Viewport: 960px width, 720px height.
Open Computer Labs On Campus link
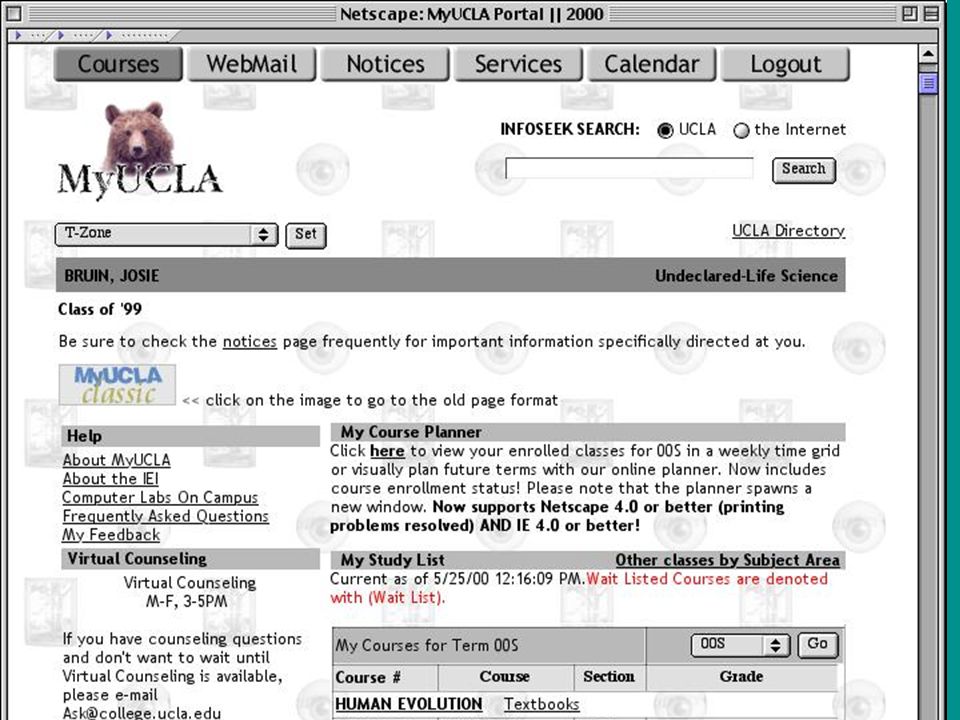pos(160,498)
